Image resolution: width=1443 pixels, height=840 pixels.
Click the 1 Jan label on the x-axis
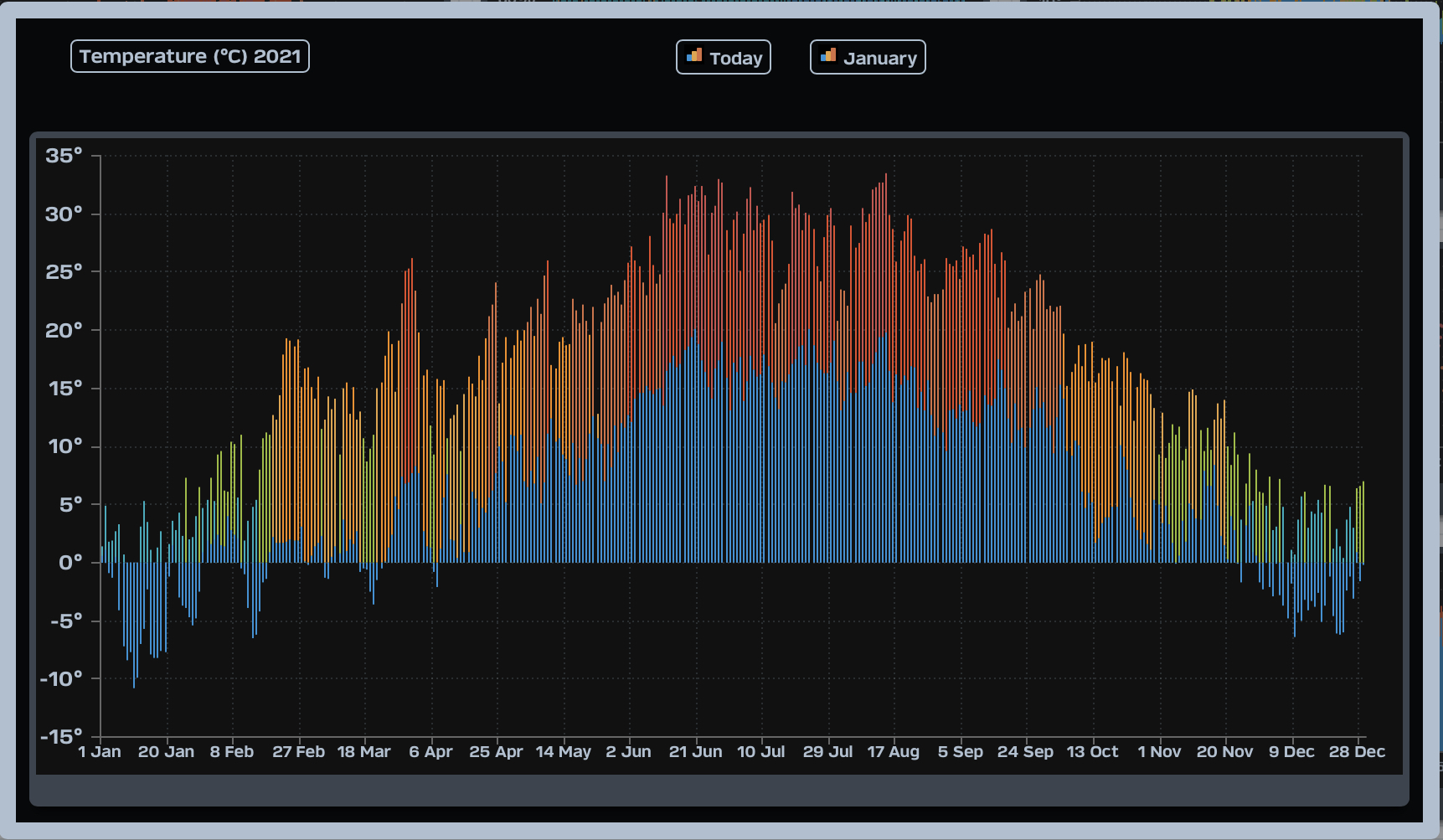click(x=100, y=751)
